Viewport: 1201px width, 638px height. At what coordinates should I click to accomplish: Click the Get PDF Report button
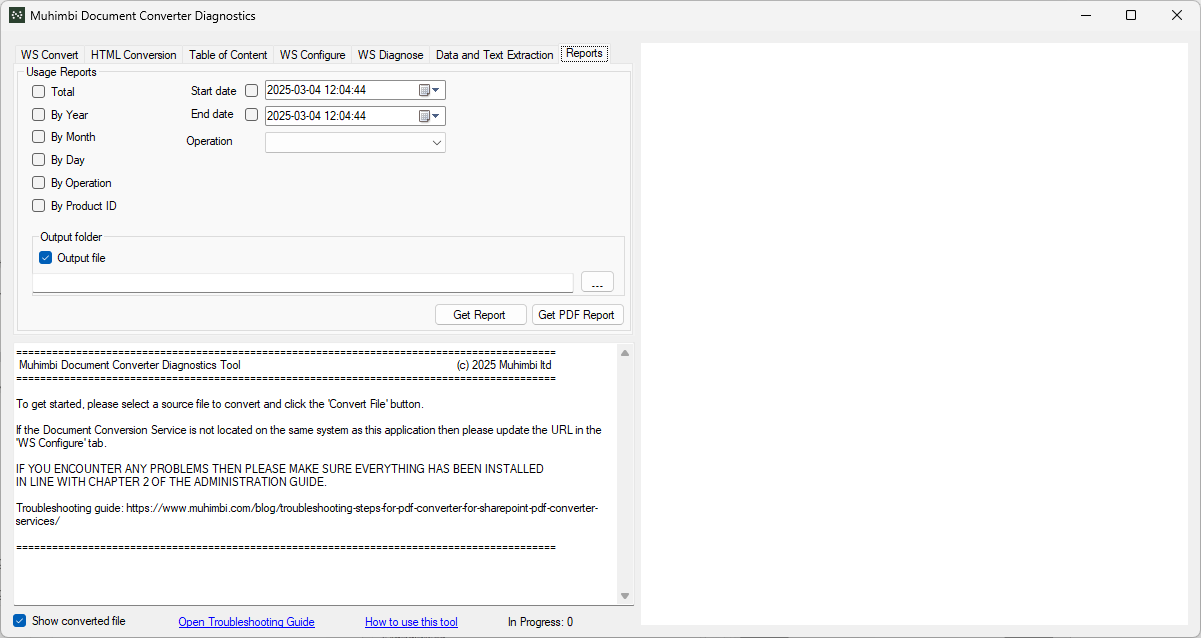(x=577, y=314)
